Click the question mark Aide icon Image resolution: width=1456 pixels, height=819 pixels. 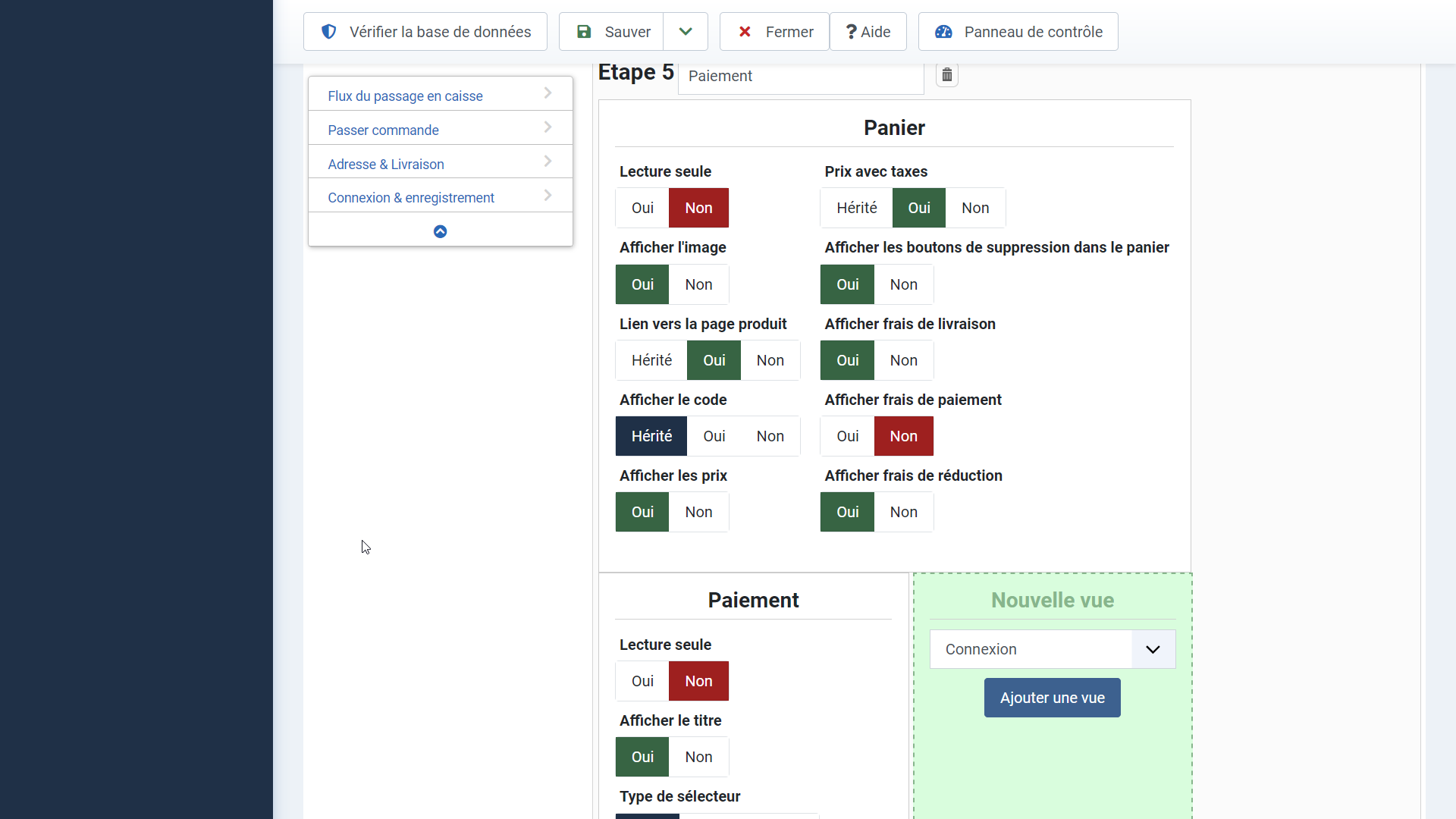point(851,32)
